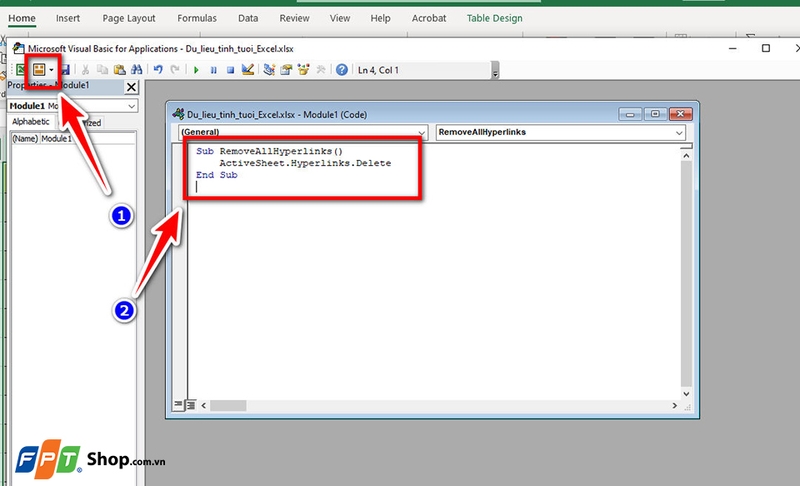Click the Break pause icon
The height and width of the screenshot is (486, 800).
tap(213, 70)
